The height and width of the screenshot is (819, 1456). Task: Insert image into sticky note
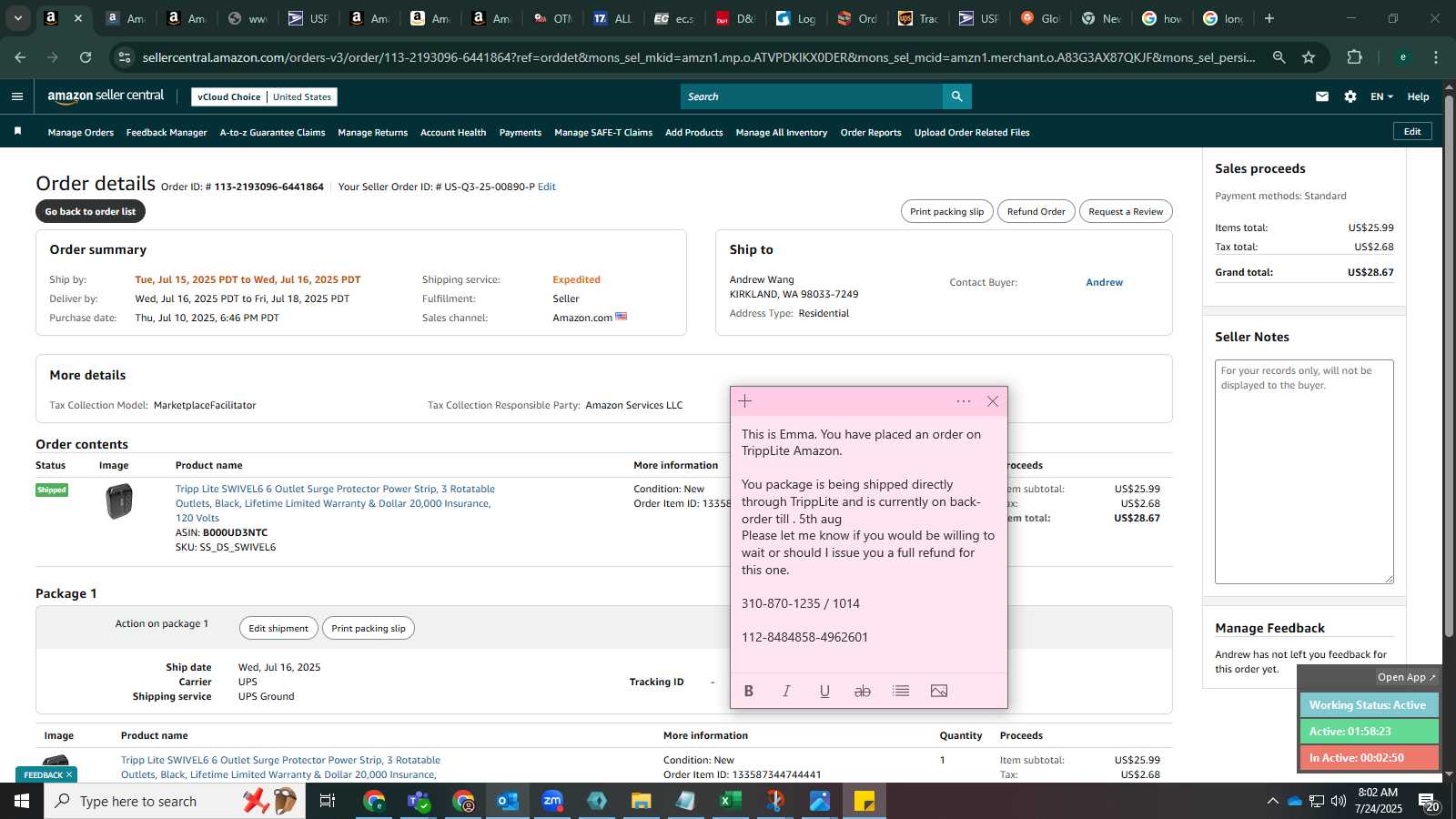tap(939, 691)
